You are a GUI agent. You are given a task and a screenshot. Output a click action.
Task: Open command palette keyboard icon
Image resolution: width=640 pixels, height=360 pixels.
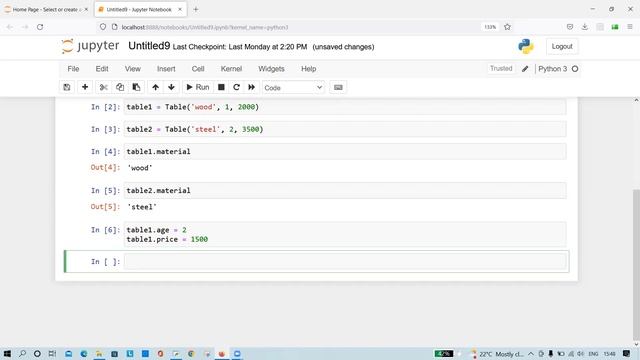[338, 87]
